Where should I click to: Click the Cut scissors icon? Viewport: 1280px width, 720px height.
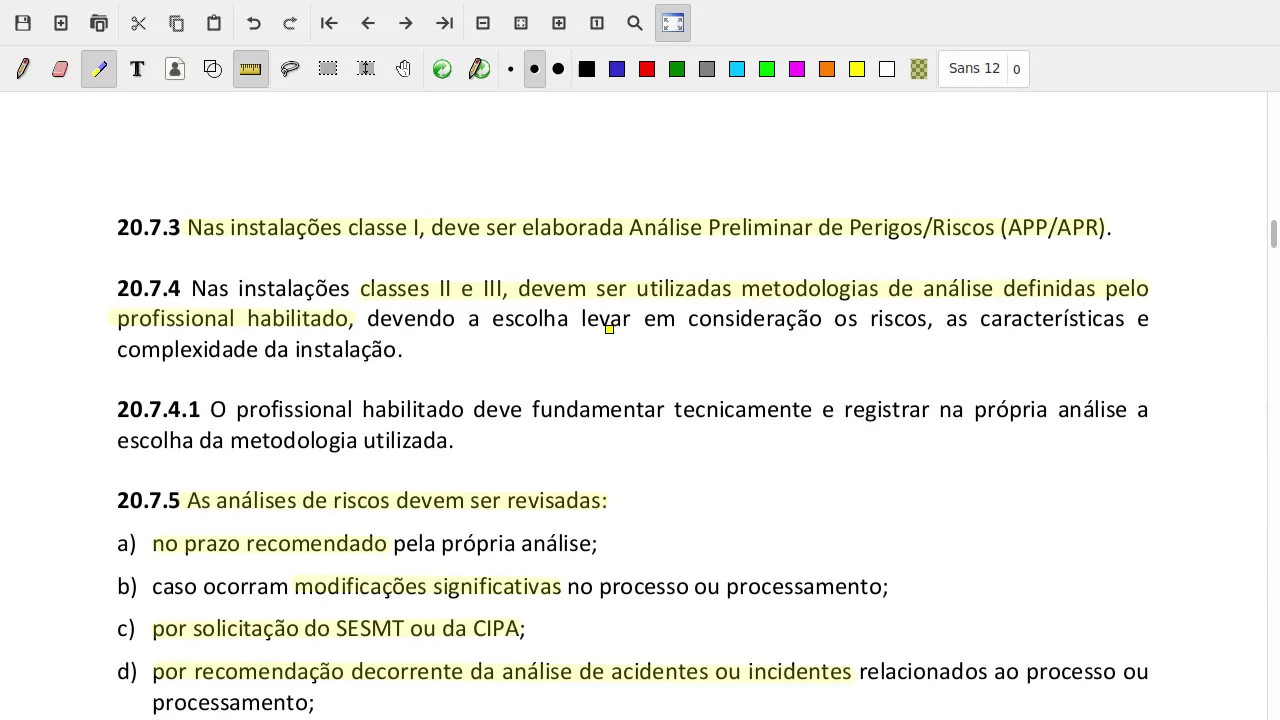click(139, 23)
